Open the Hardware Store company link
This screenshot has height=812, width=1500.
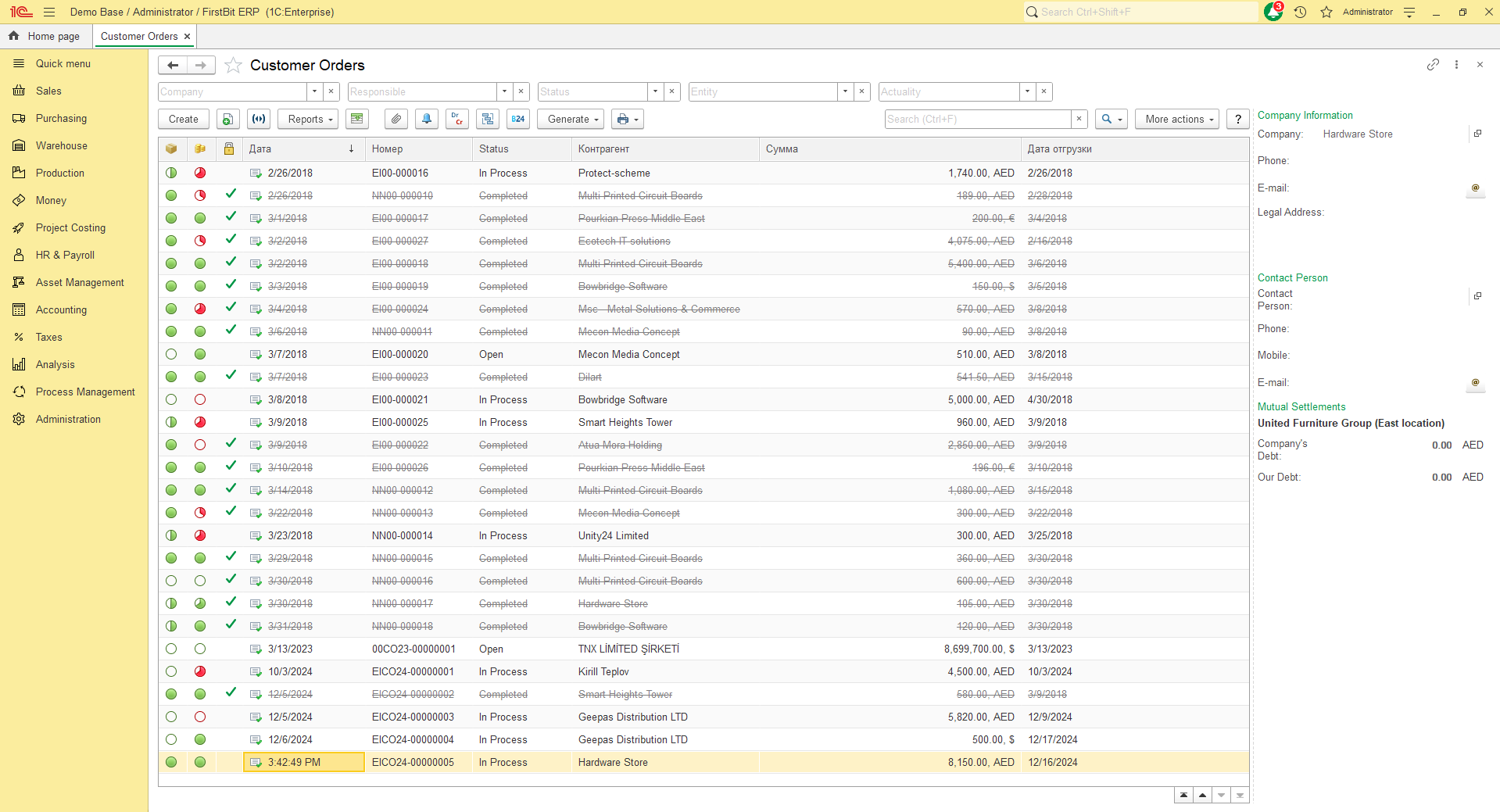click(x=1357, y=134)
